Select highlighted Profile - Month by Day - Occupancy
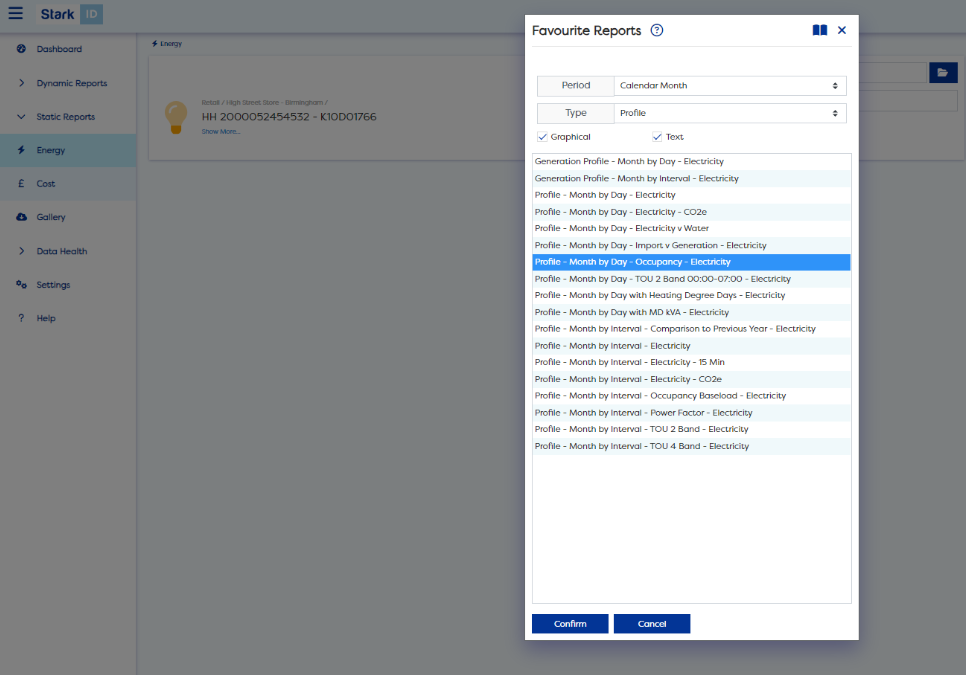The width and height of the screenshot is (966, 675). point(691,262)
